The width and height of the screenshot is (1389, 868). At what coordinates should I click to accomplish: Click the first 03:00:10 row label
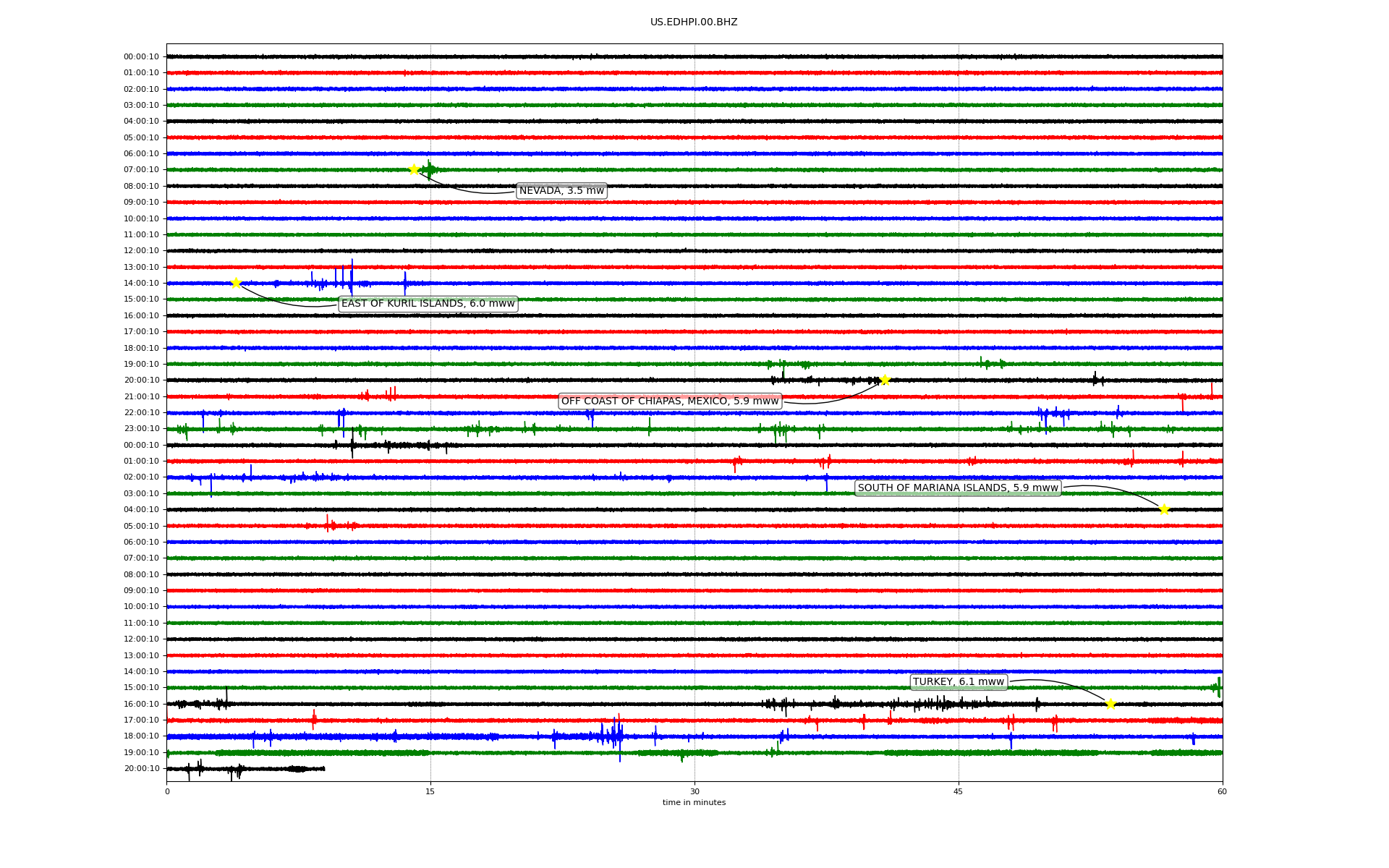[141, 106]
